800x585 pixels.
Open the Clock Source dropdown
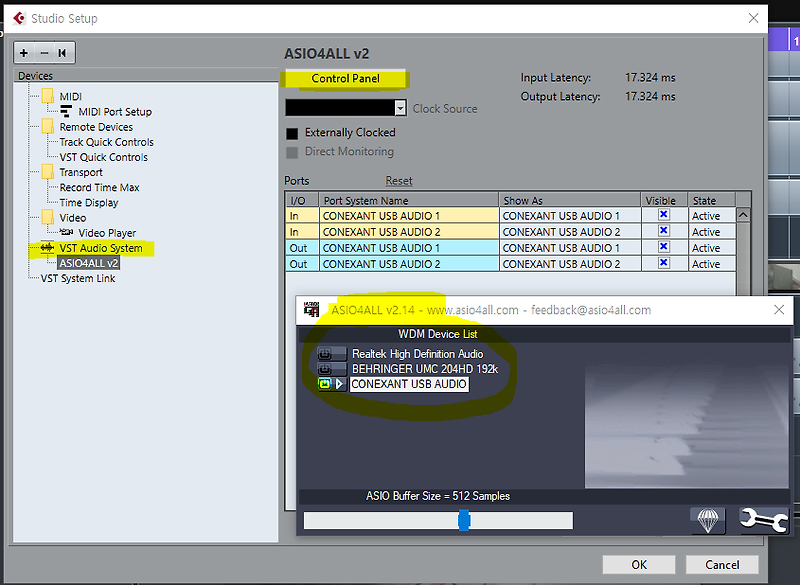(400, 107)
